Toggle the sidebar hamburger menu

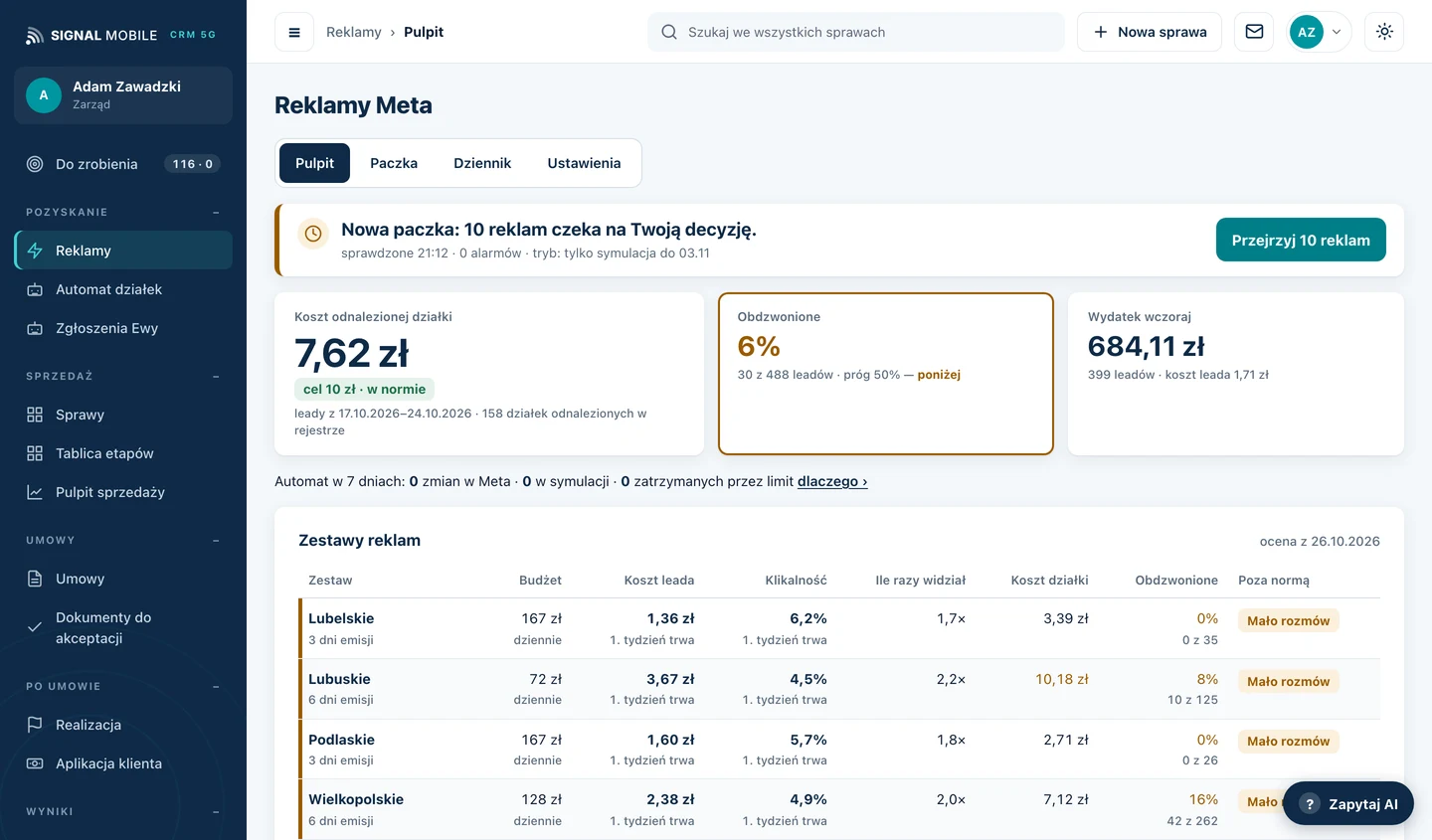[294, 32]
